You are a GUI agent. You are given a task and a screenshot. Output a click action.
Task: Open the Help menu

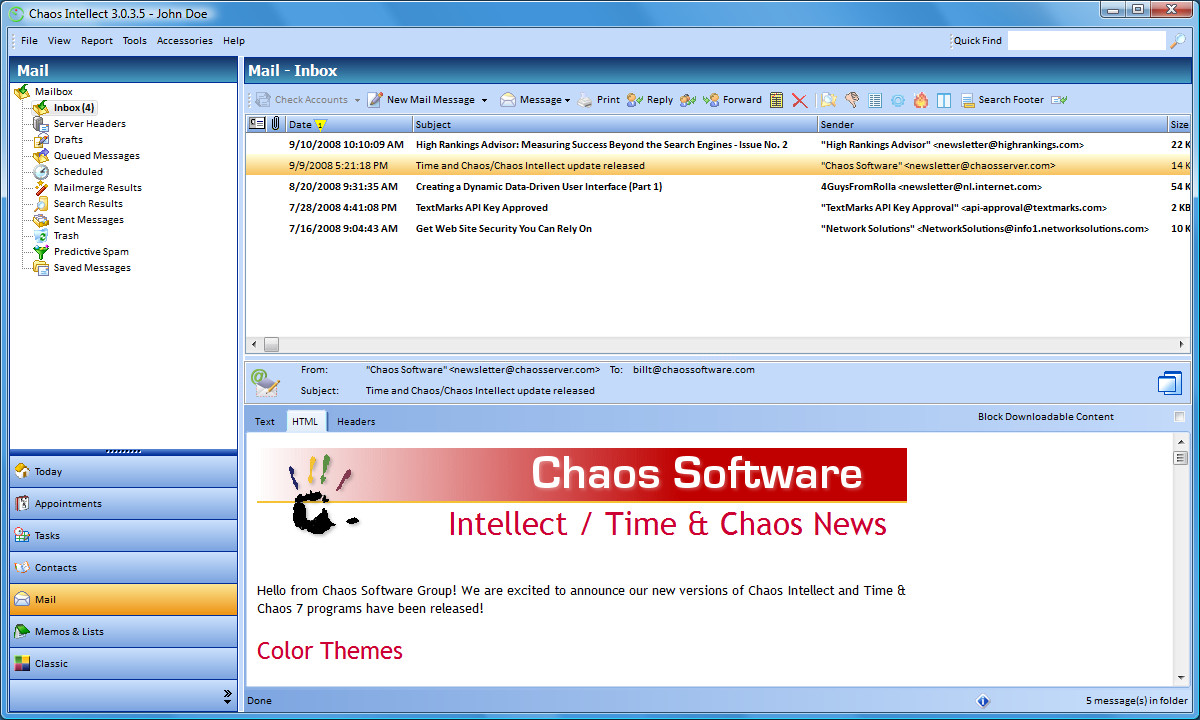click(234, 41)
